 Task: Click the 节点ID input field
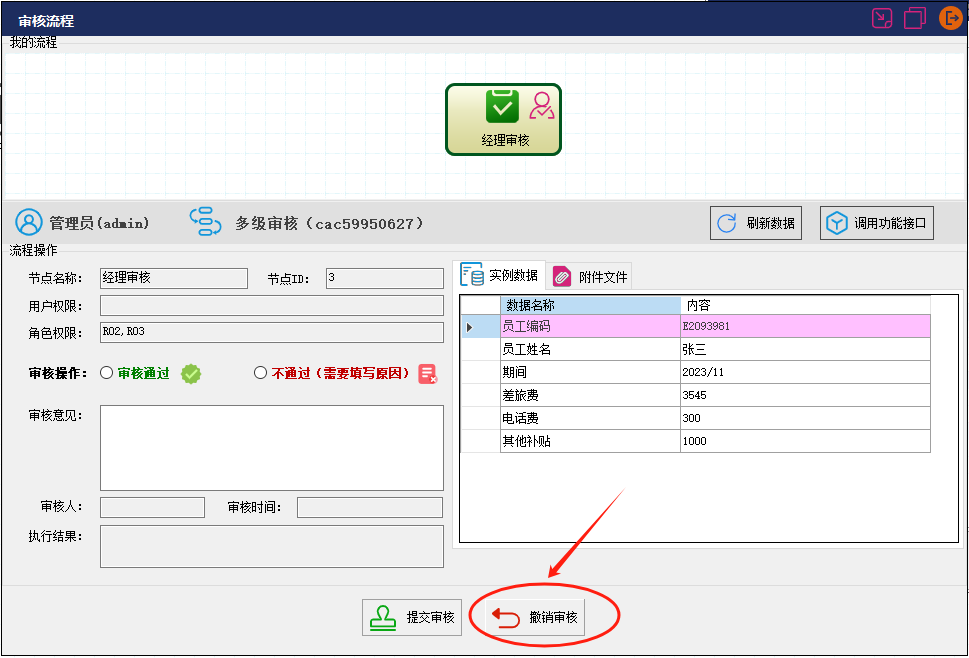coord(384,278)
